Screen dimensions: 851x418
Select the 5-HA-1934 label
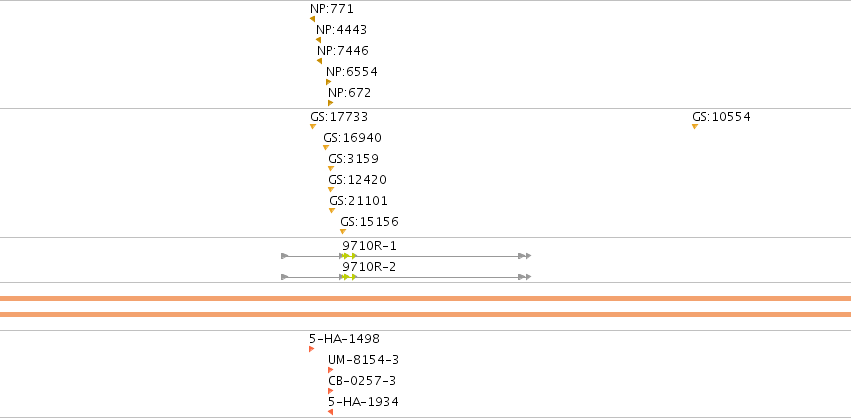tap(364, 402)
